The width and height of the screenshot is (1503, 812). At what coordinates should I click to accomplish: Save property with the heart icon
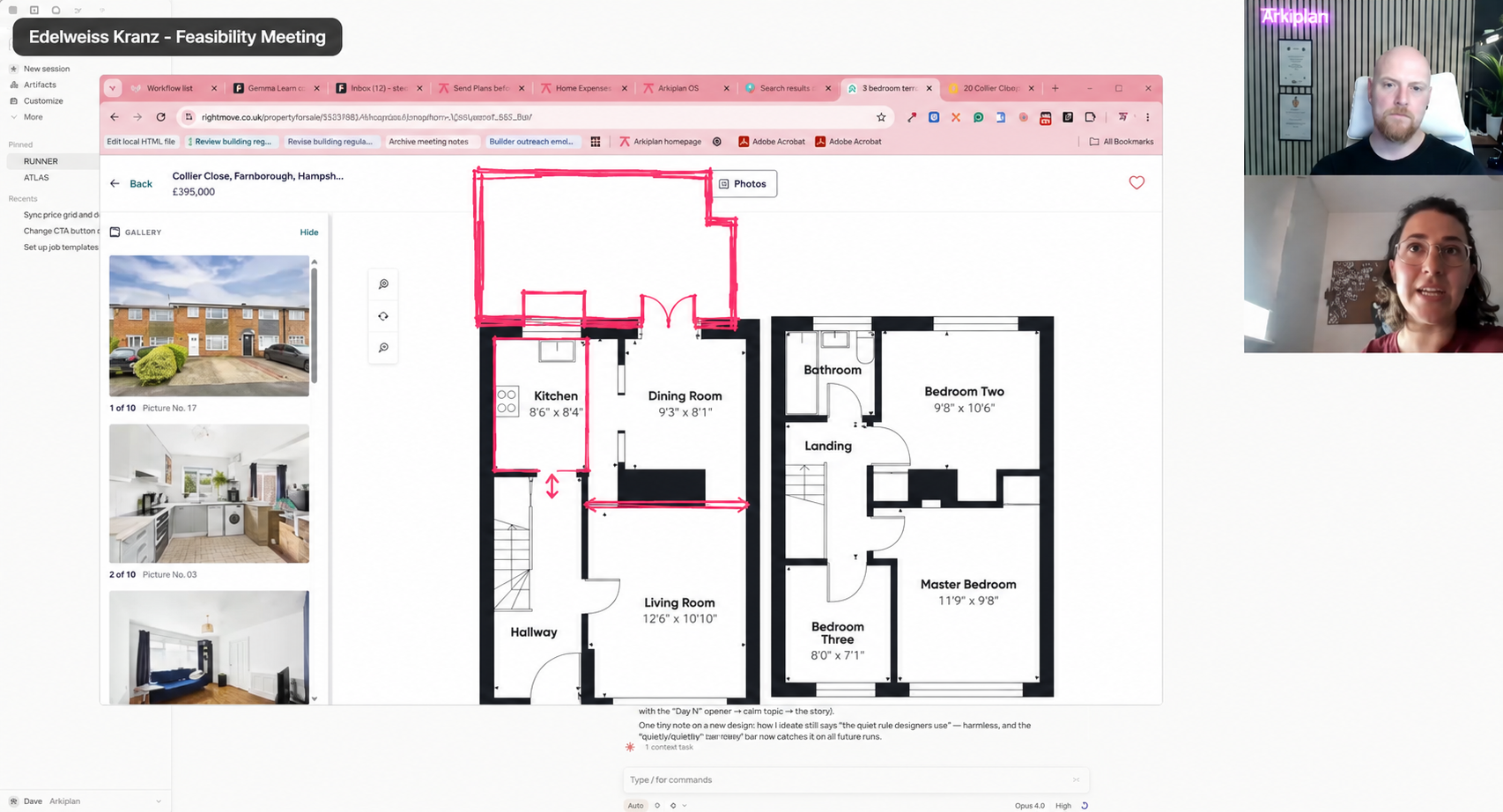coord(1137,182)
